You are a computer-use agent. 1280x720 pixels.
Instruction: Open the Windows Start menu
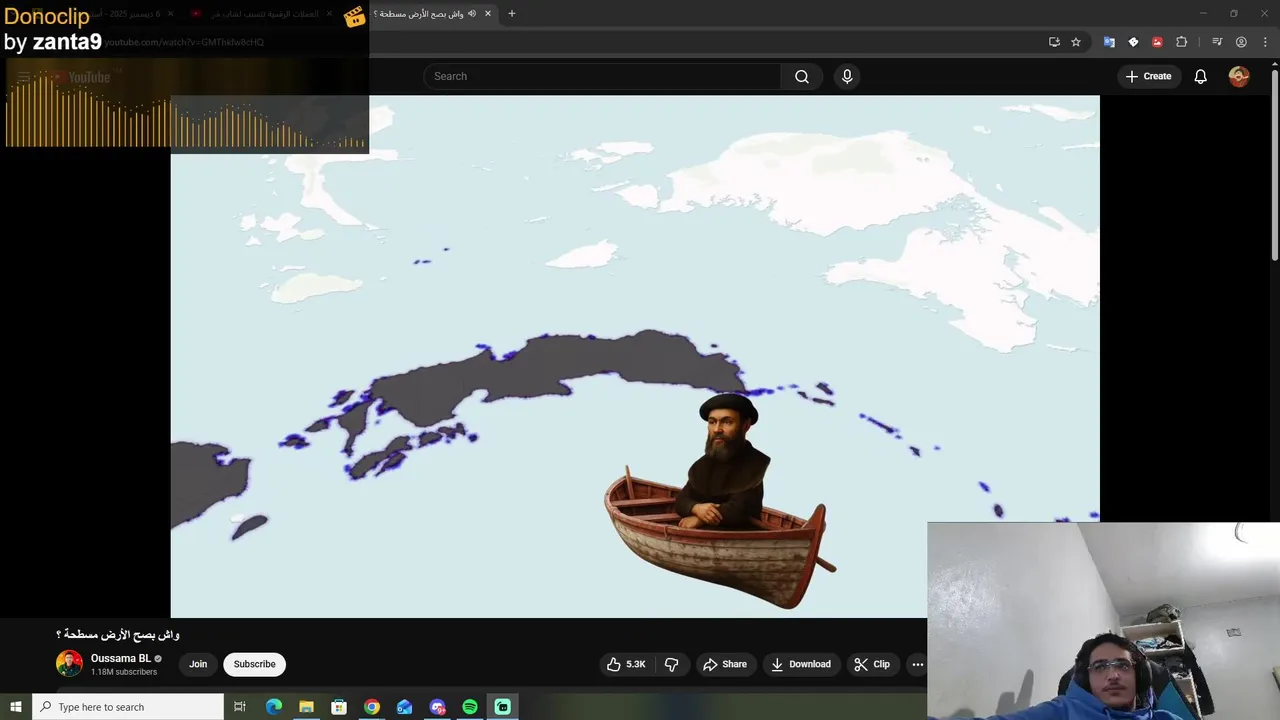click(x=16, y=707)
